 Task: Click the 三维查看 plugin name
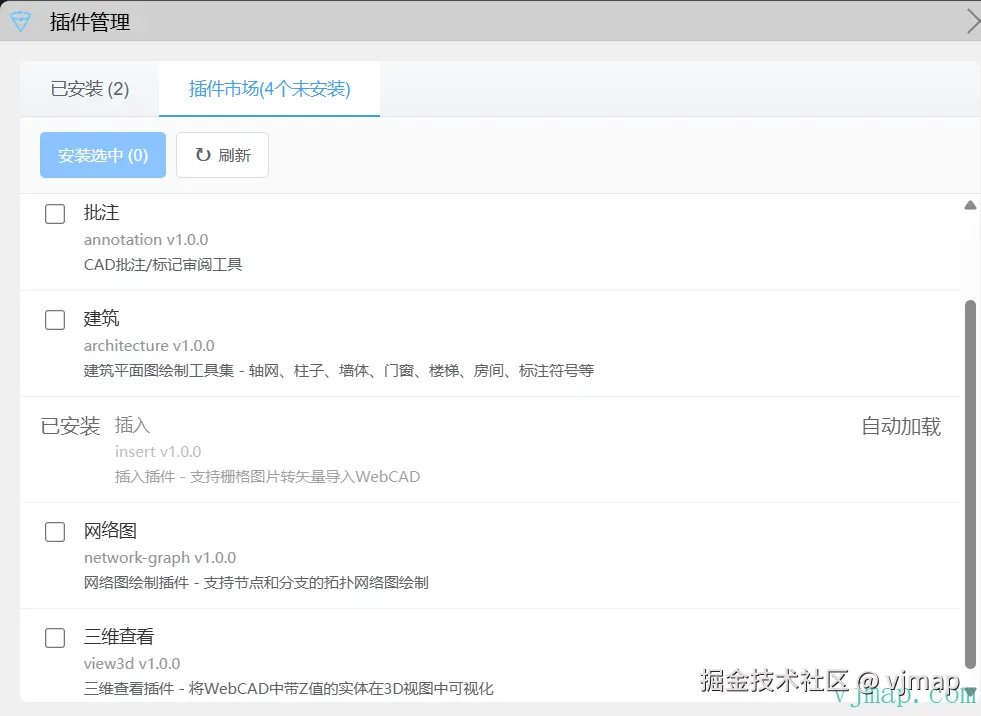pyautogui.click(x=119, y=637)
